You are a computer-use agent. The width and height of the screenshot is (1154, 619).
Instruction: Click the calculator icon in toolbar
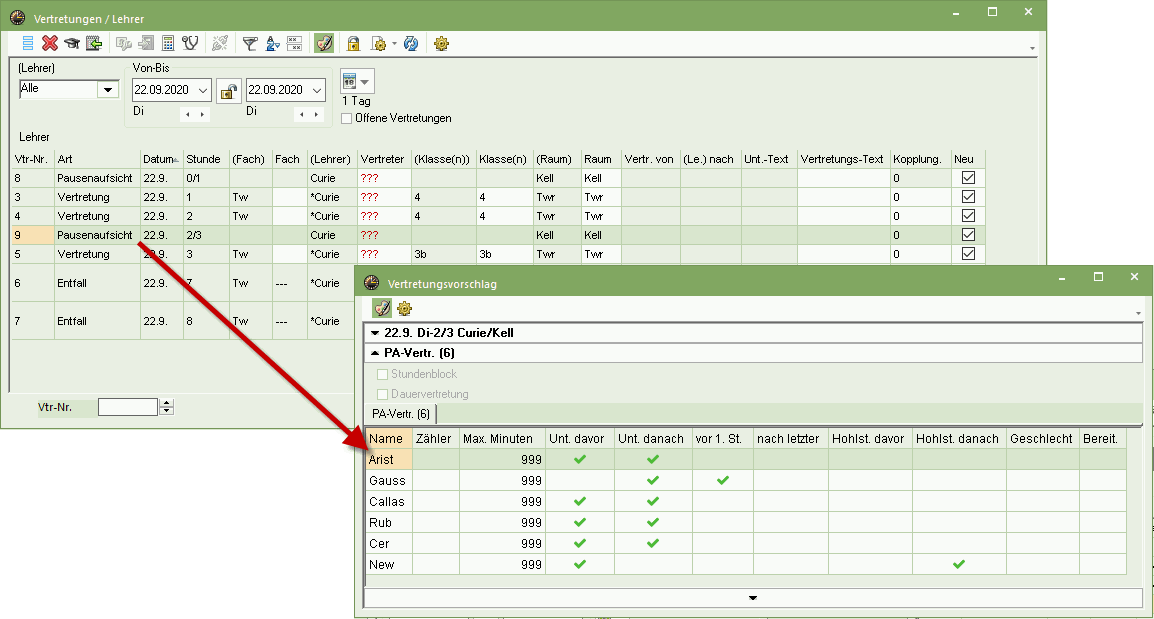pyautogui.click(x=168, y=43)
